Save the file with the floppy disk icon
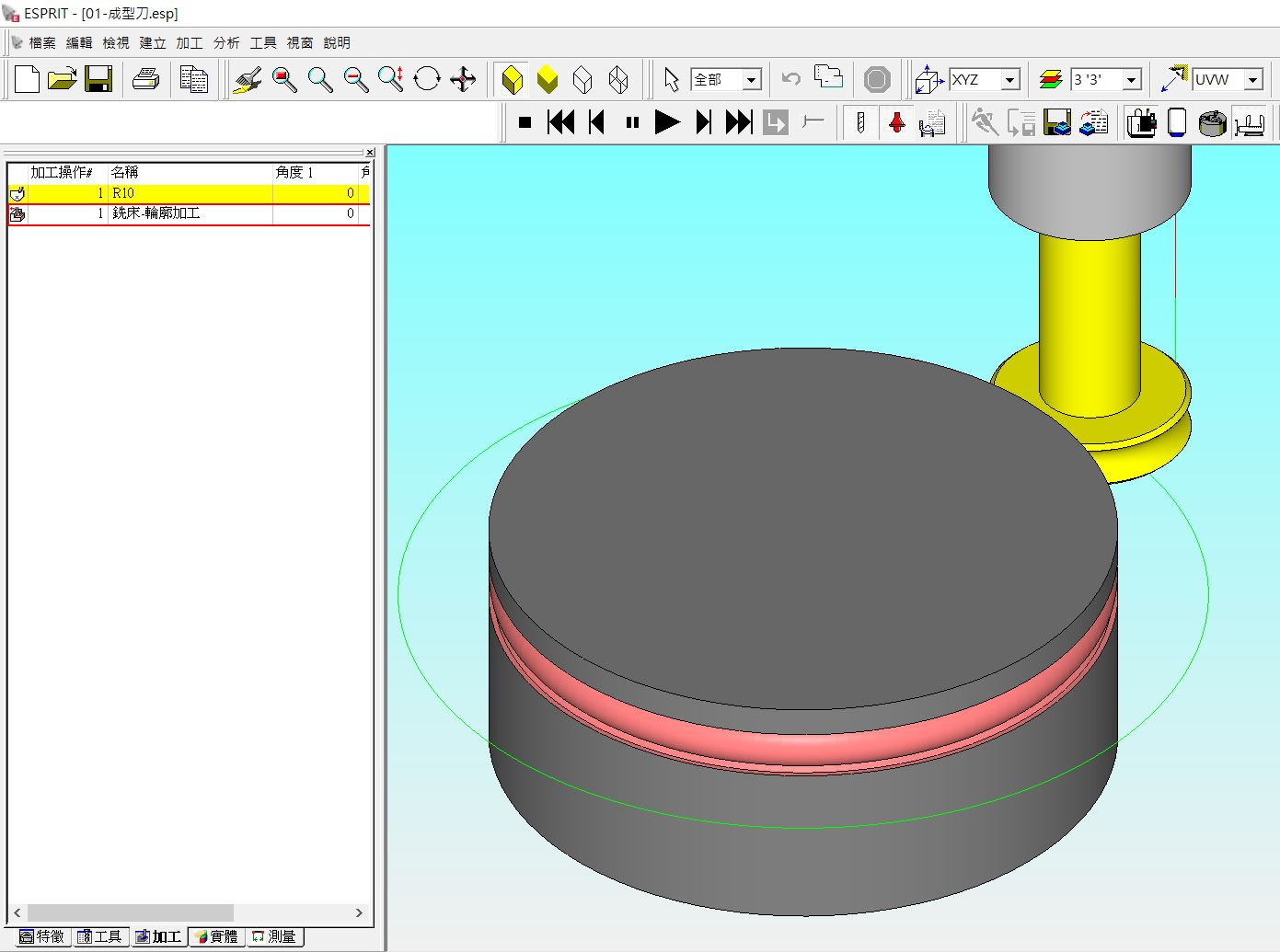The image size is (1280, 952). (x=98, y=79)
